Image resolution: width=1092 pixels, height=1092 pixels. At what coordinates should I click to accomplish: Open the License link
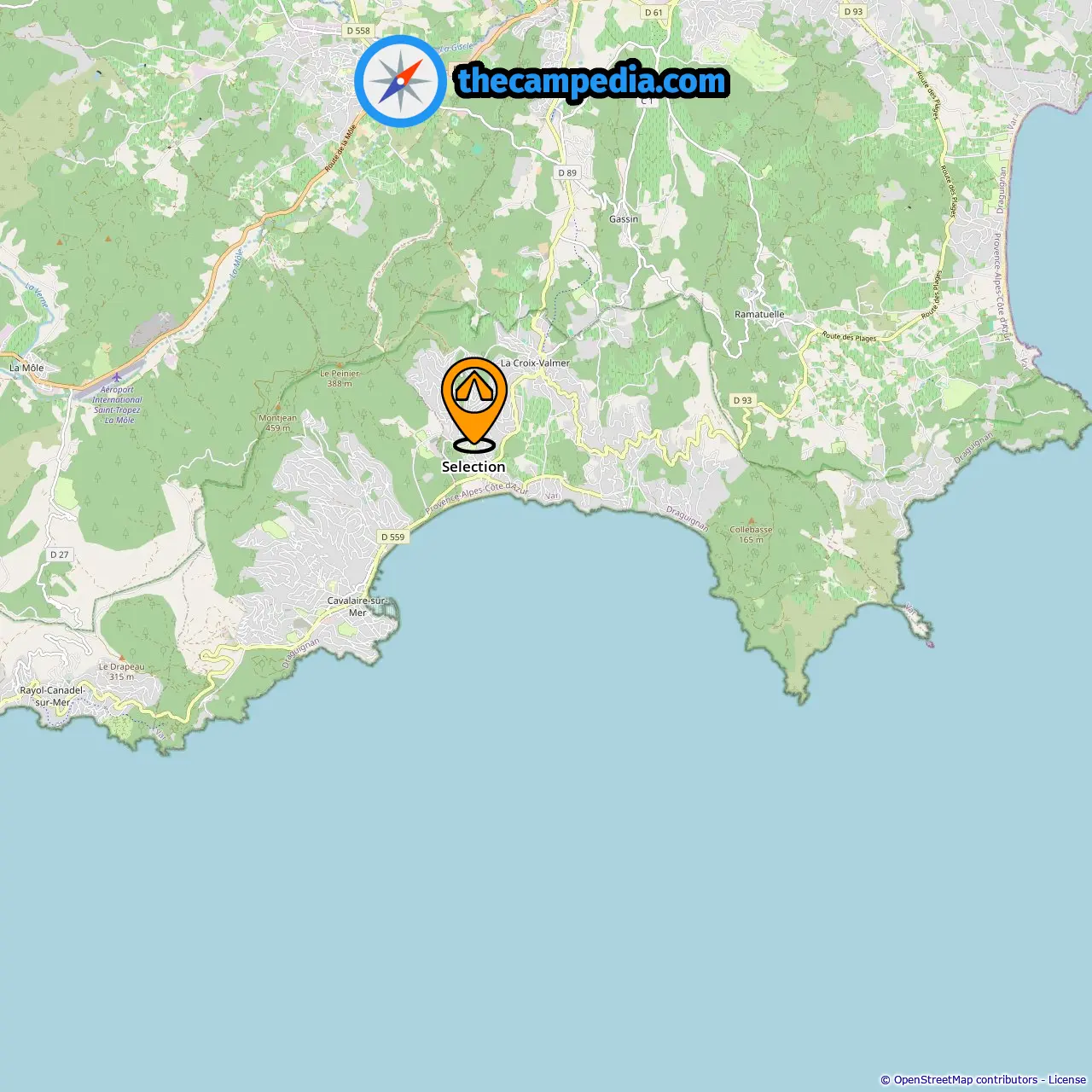(1067, 1080)
